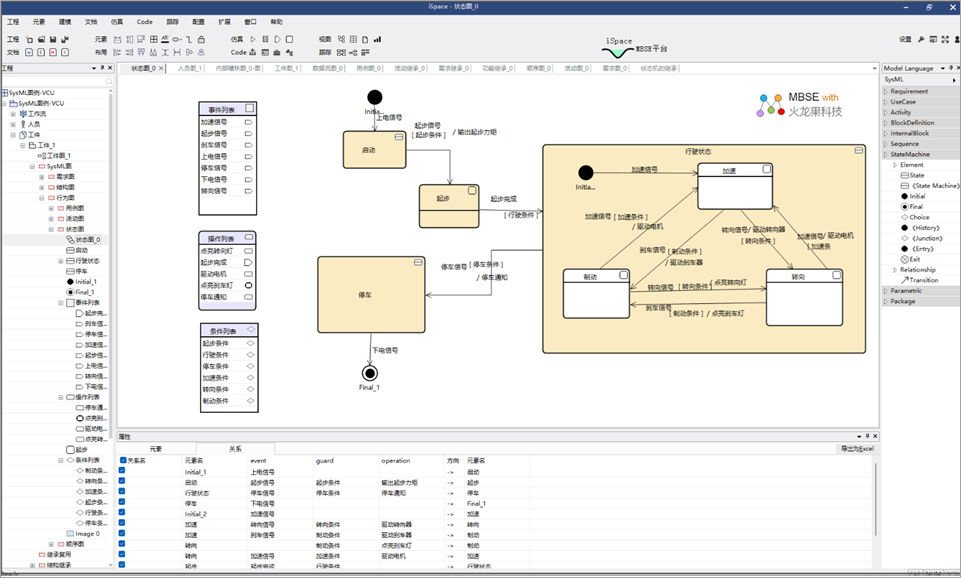961x578 pixels.
Task: Select Final_1 in project tree
Action: [x=80, y=292]
